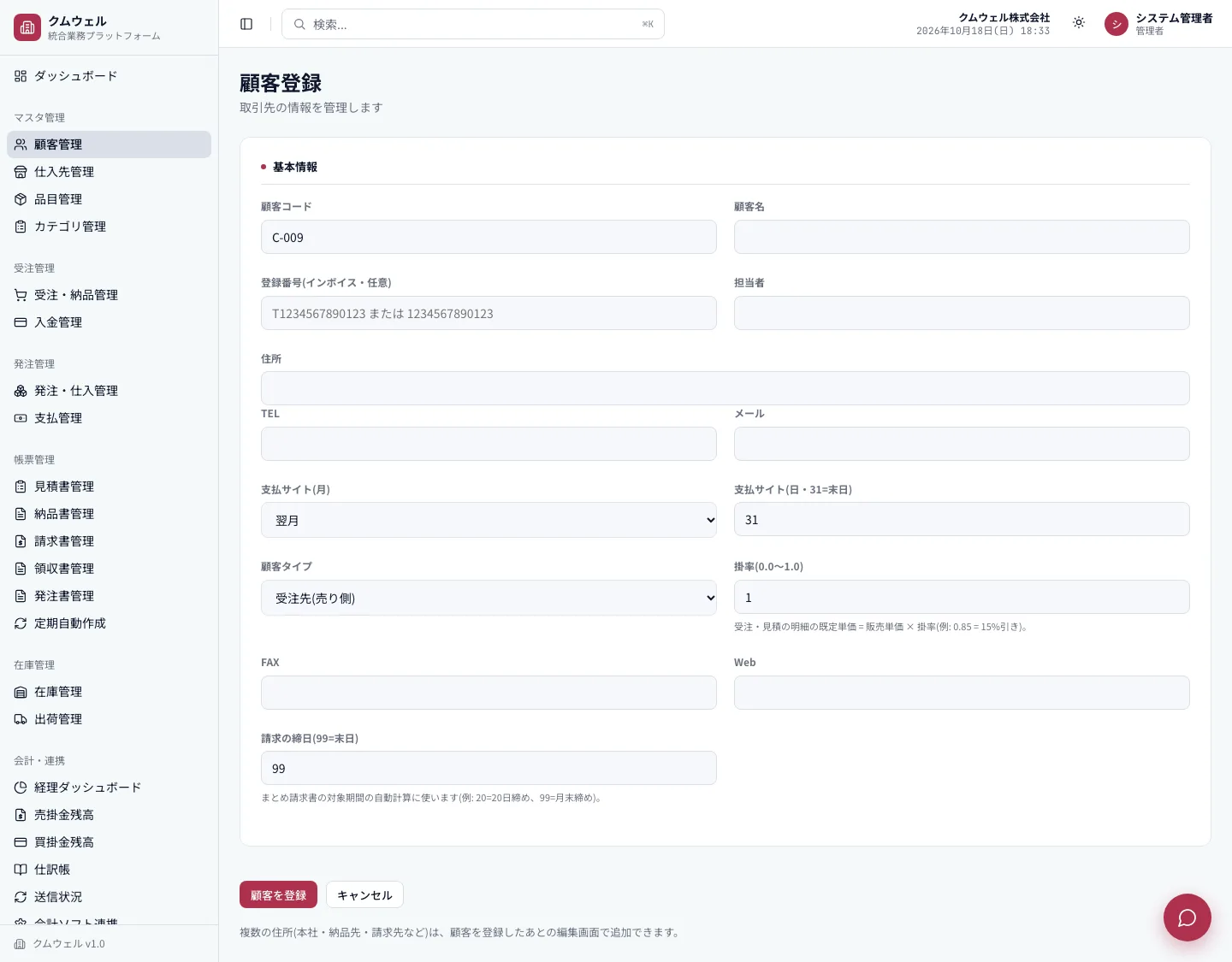Open 発注書管理 in the sidebar
This screenshot has height=962, width=1232.
pyautogui.click(x=109, y=596)
